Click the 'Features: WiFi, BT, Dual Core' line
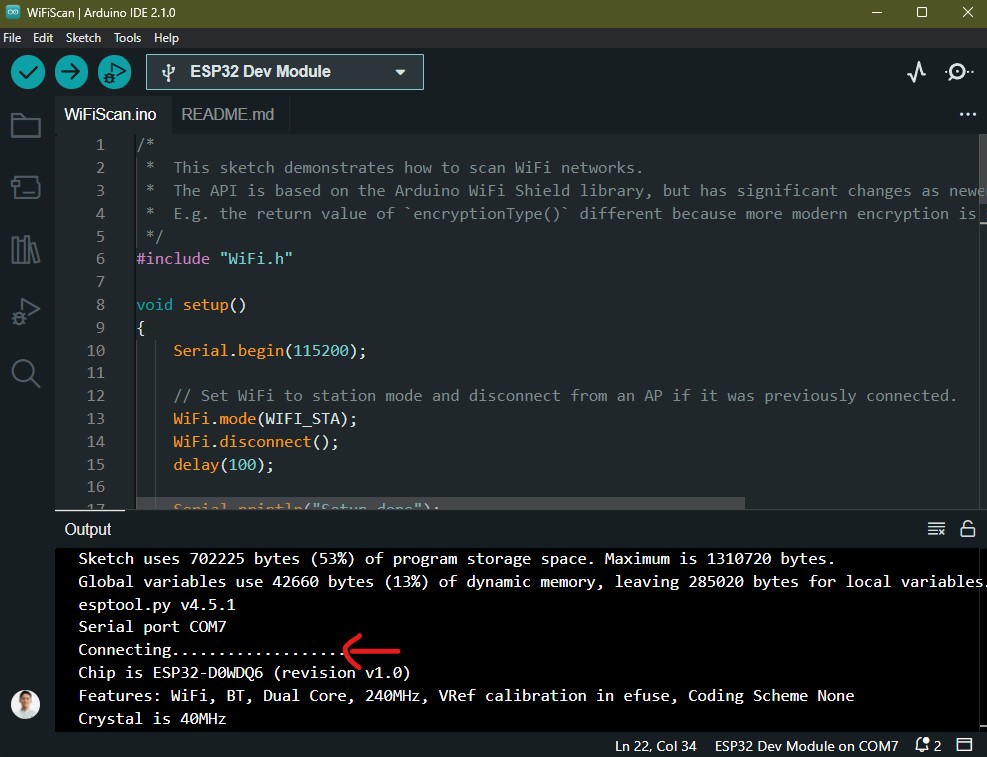This screenshot has width=987, height=757. pyautogui.click(x=466, y=695)
